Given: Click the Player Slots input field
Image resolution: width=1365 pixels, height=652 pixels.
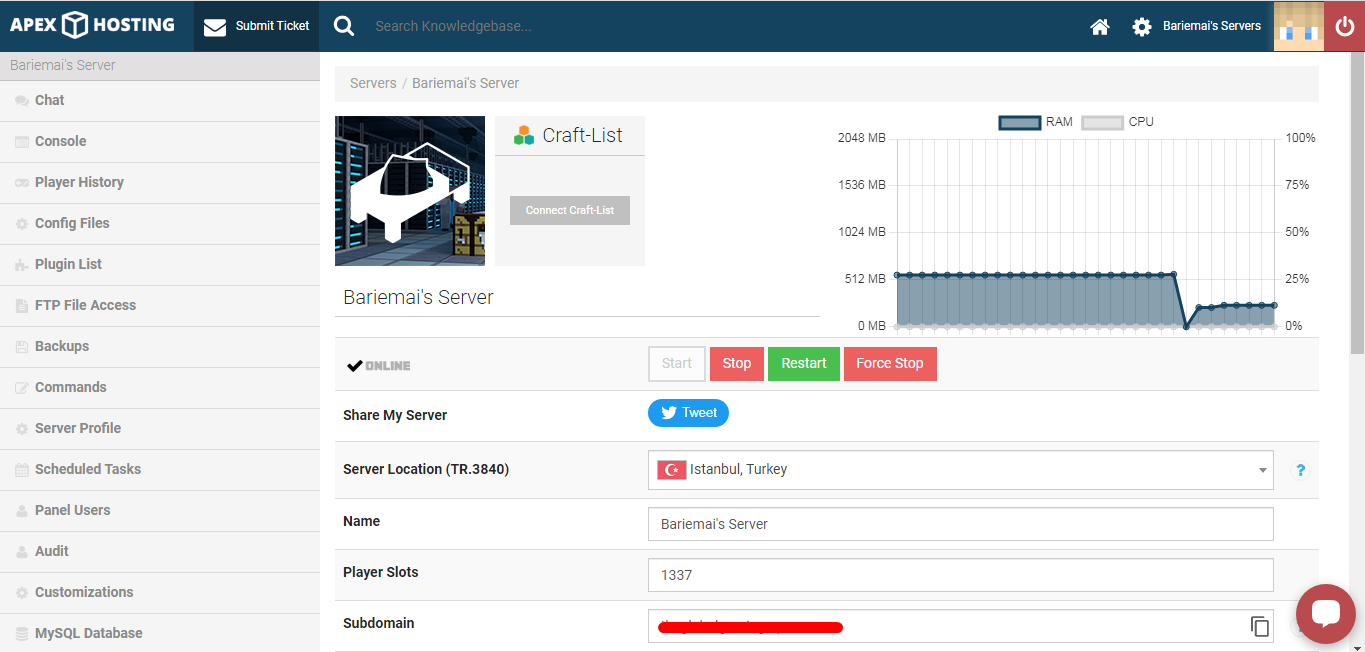Looking at the screenshot, I should pos(960,575).
